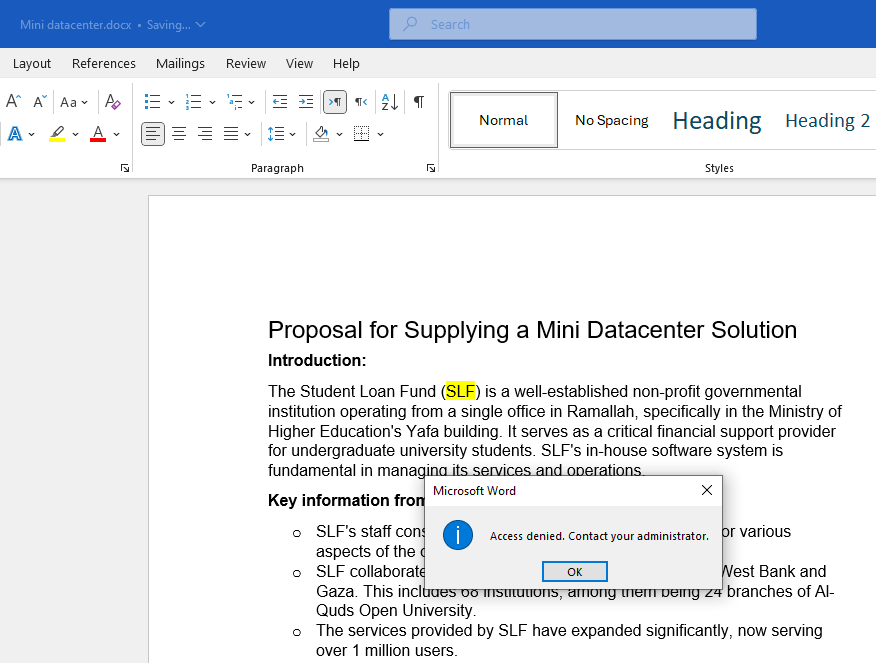
Task: Click OK in Access denied dialog
Action: click(x=575, y=571)
